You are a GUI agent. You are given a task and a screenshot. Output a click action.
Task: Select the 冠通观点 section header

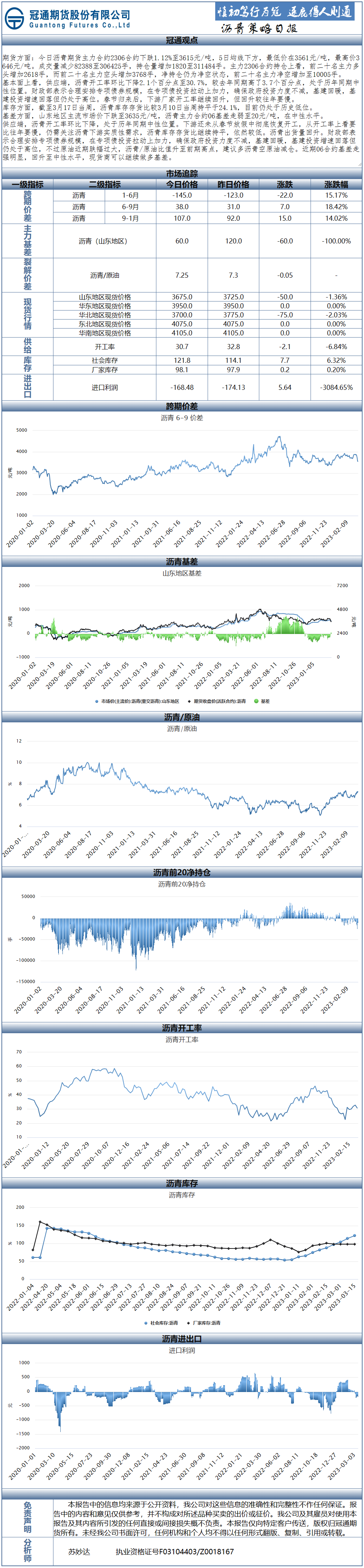tap(182, 40)
